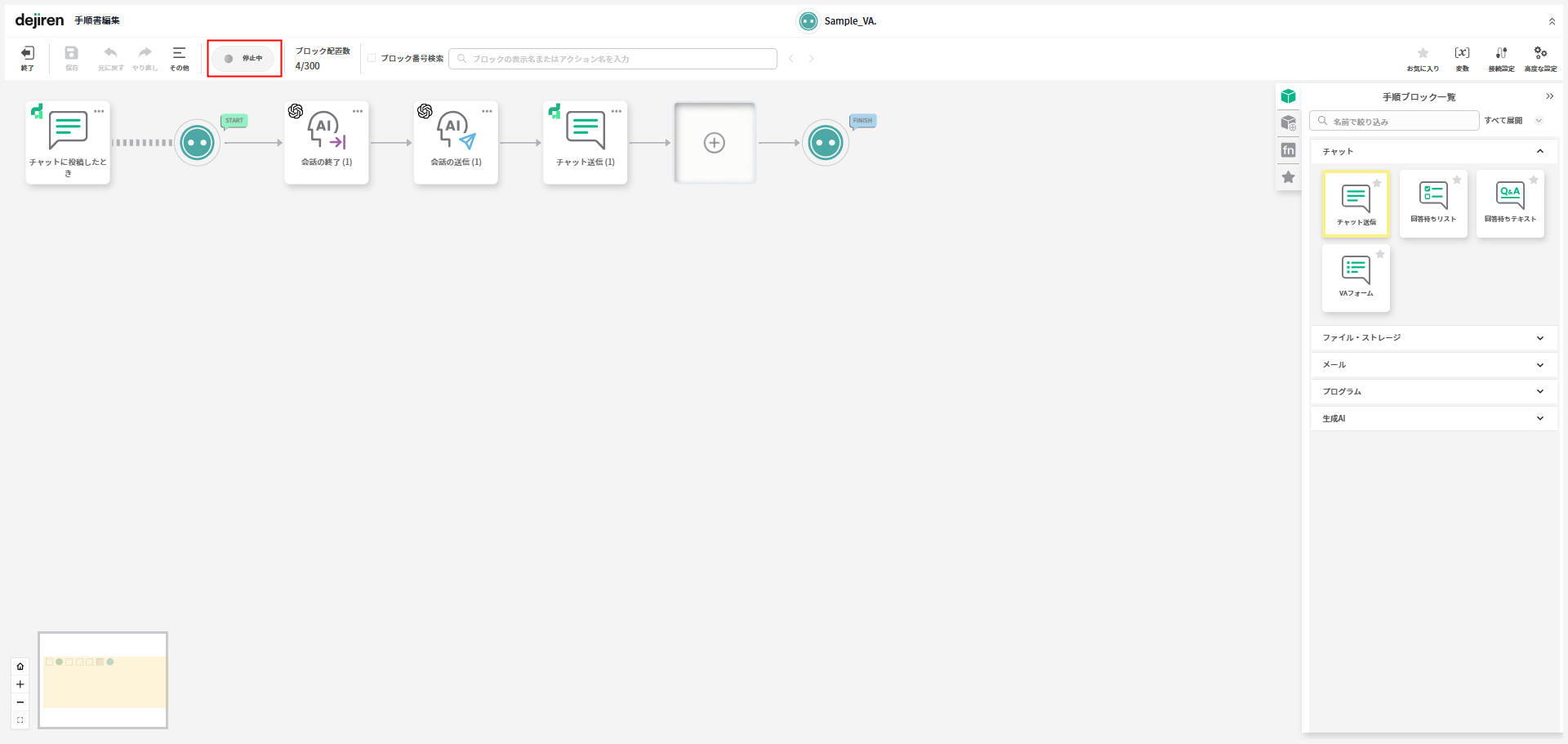Click the minimap overview thumbnail
Image resolution: width=1568 pixels, height=744 pixels.
click(x=103, y=680)
